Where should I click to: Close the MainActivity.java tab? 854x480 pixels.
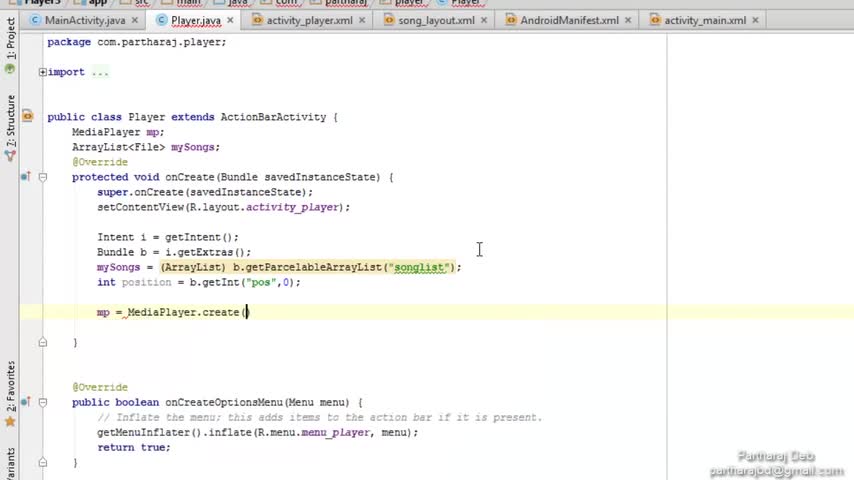[135, 20]
